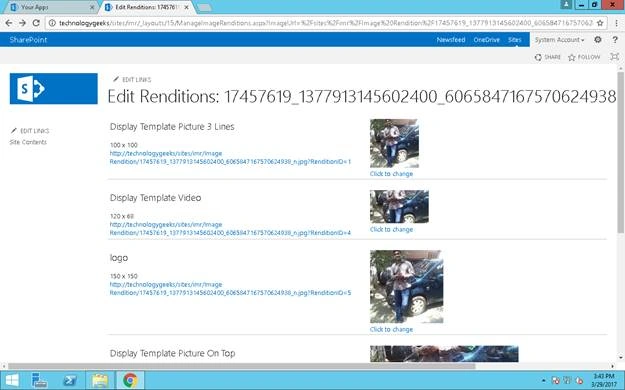Click the Display Template Picture 3 Lines heading
The height and width of the screenshot is (390, 625).
pos(172,126)
